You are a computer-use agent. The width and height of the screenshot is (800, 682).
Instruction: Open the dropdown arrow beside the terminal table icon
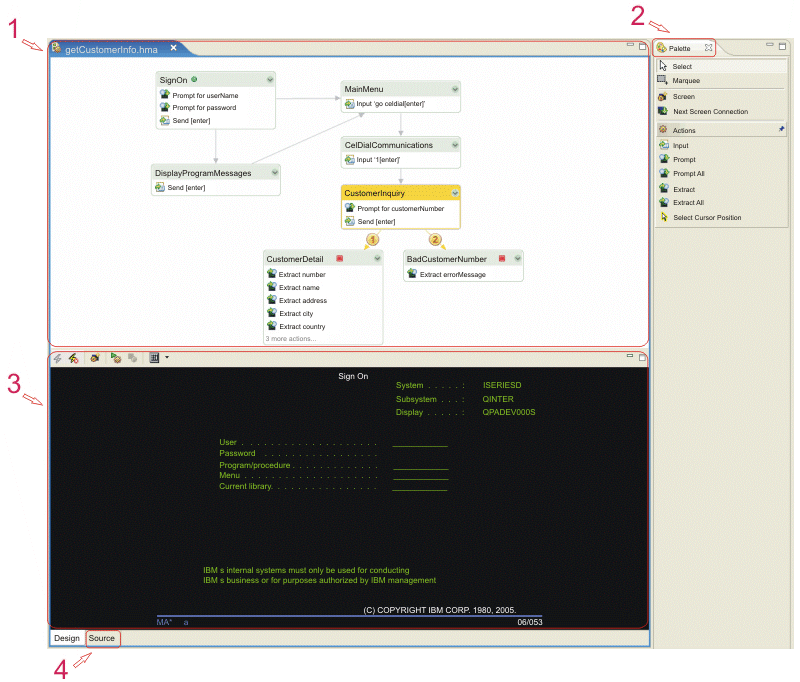[166, 357]
